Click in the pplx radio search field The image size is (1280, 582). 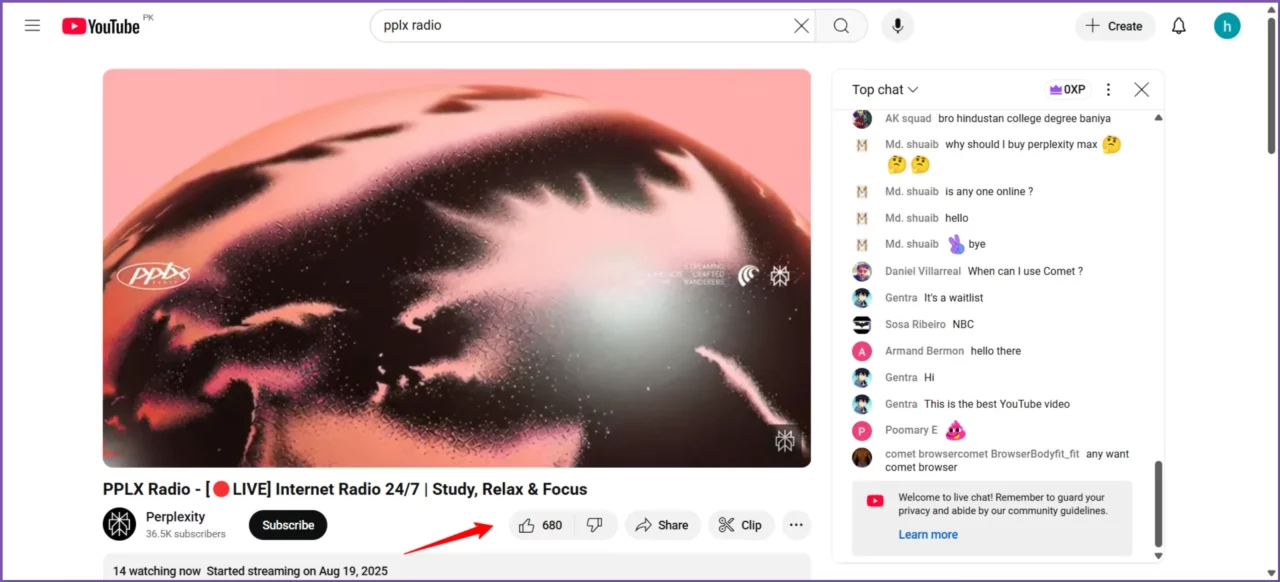580,26
